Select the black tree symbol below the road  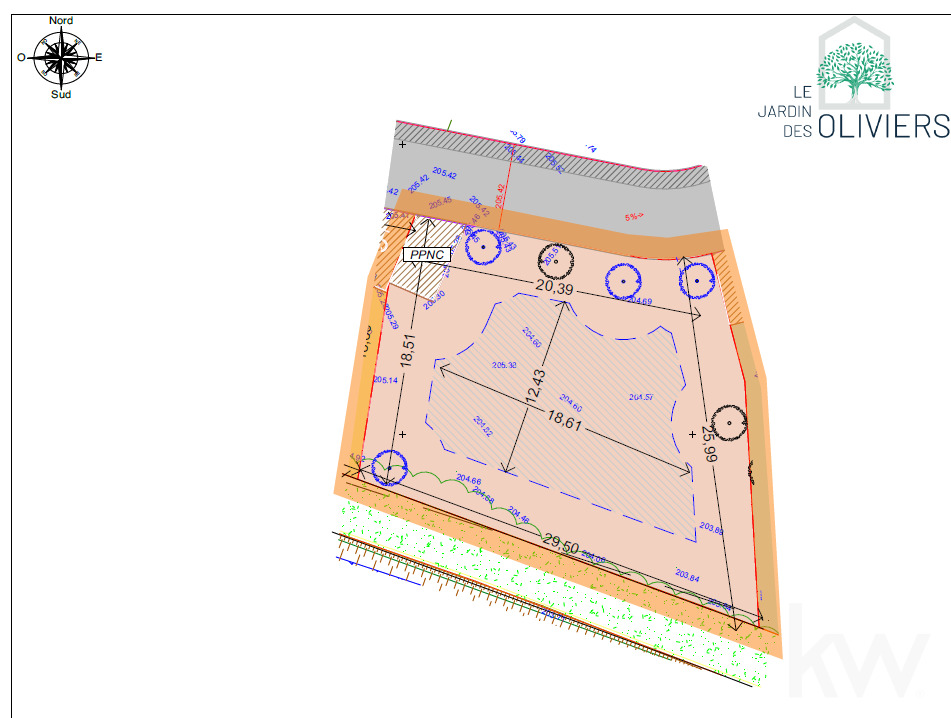pyautogui.click(x=557, y=259)
